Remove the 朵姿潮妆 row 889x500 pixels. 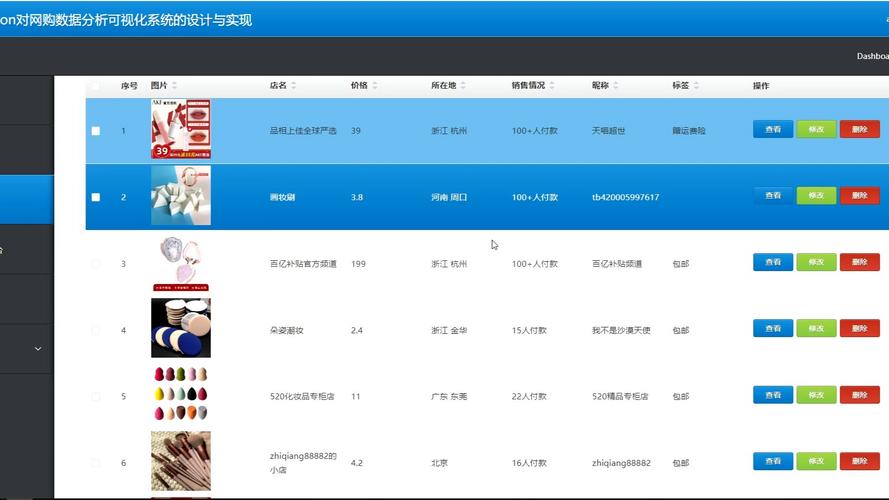pos(860,328)
